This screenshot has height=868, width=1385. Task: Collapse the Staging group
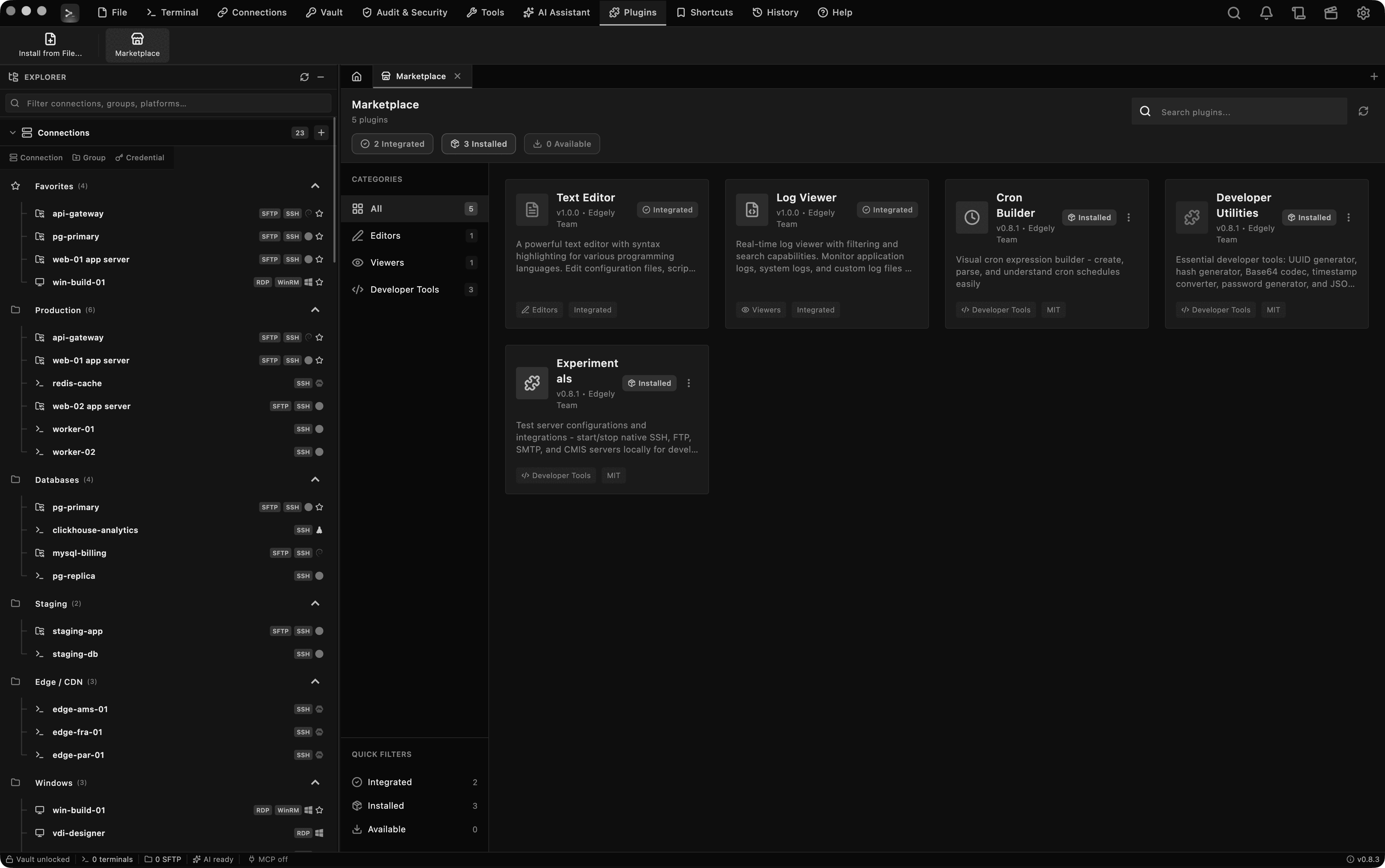(x=315, y=604)
